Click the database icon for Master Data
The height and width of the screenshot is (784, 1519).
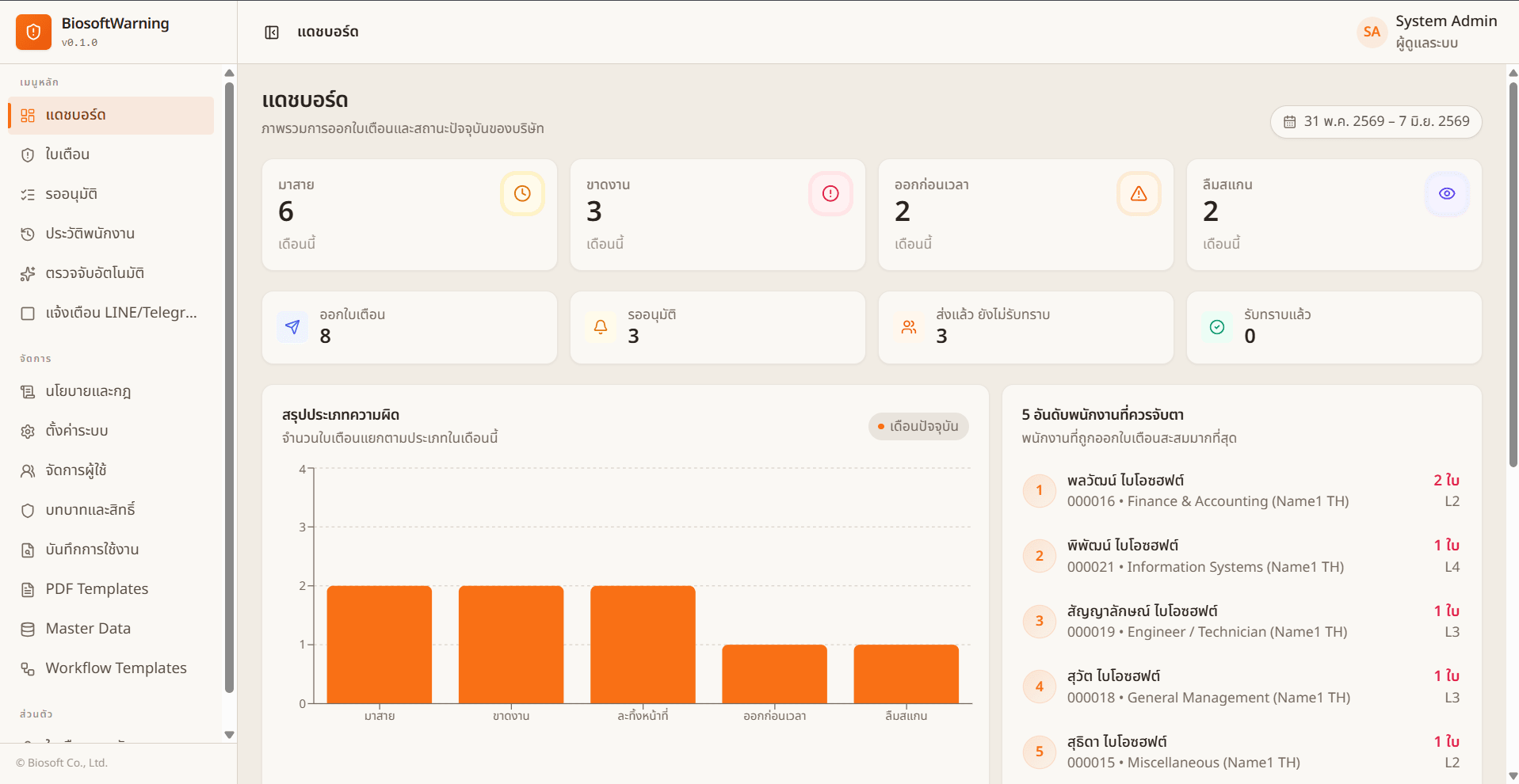pyautogui.click(x=28, y=630)
